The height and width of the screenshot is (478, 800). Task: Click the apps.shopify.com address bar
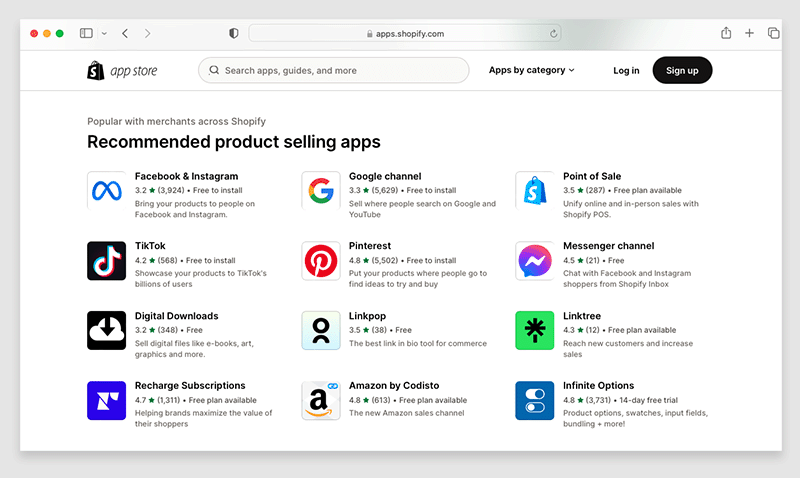tap(405, 34)
